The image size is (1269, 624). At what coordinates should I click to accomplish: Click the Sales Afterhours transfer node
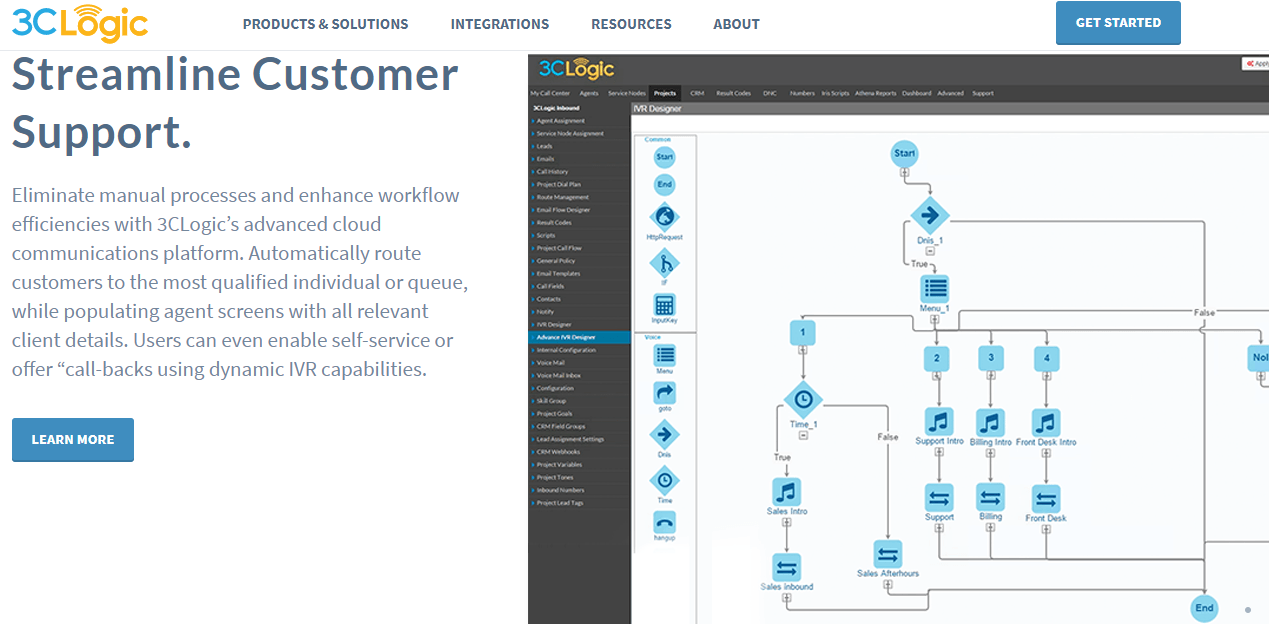click(x=888, y=553)
